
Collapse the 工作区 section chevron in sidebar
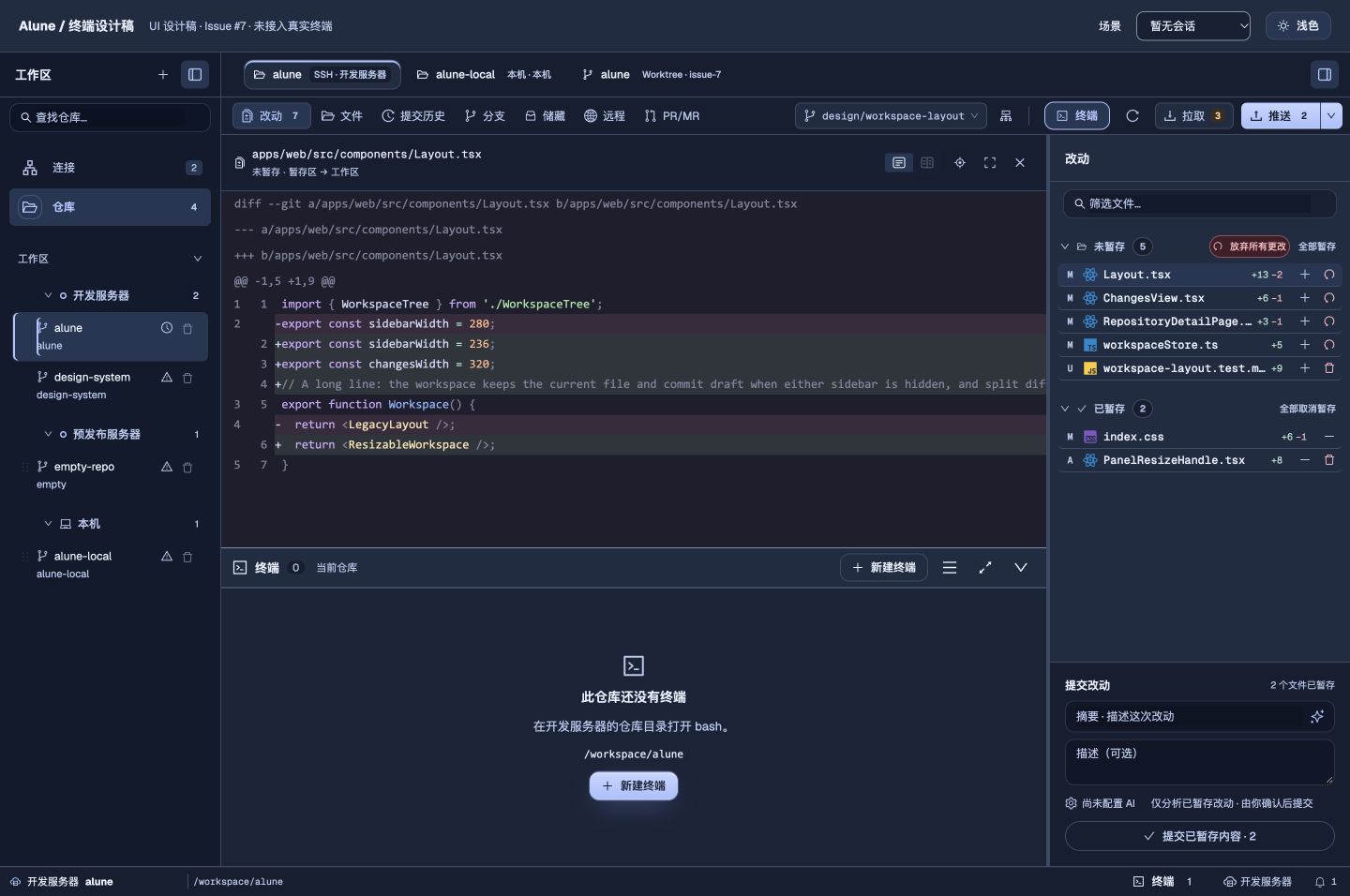[198, 259]
